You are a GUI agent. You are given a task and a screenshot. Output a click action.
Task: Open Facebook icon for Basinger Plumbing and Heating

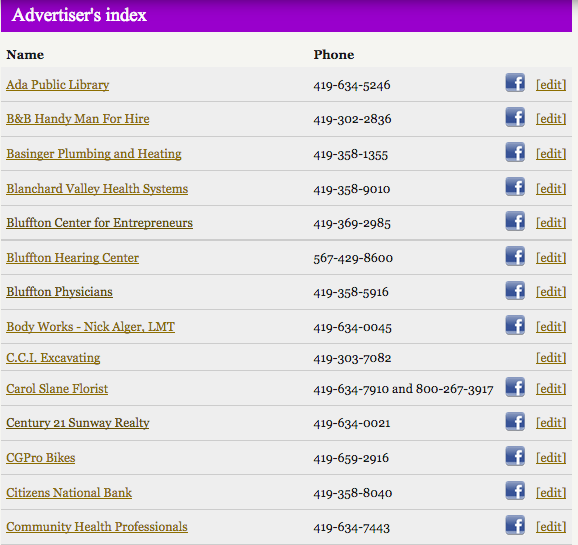[515, 152]
